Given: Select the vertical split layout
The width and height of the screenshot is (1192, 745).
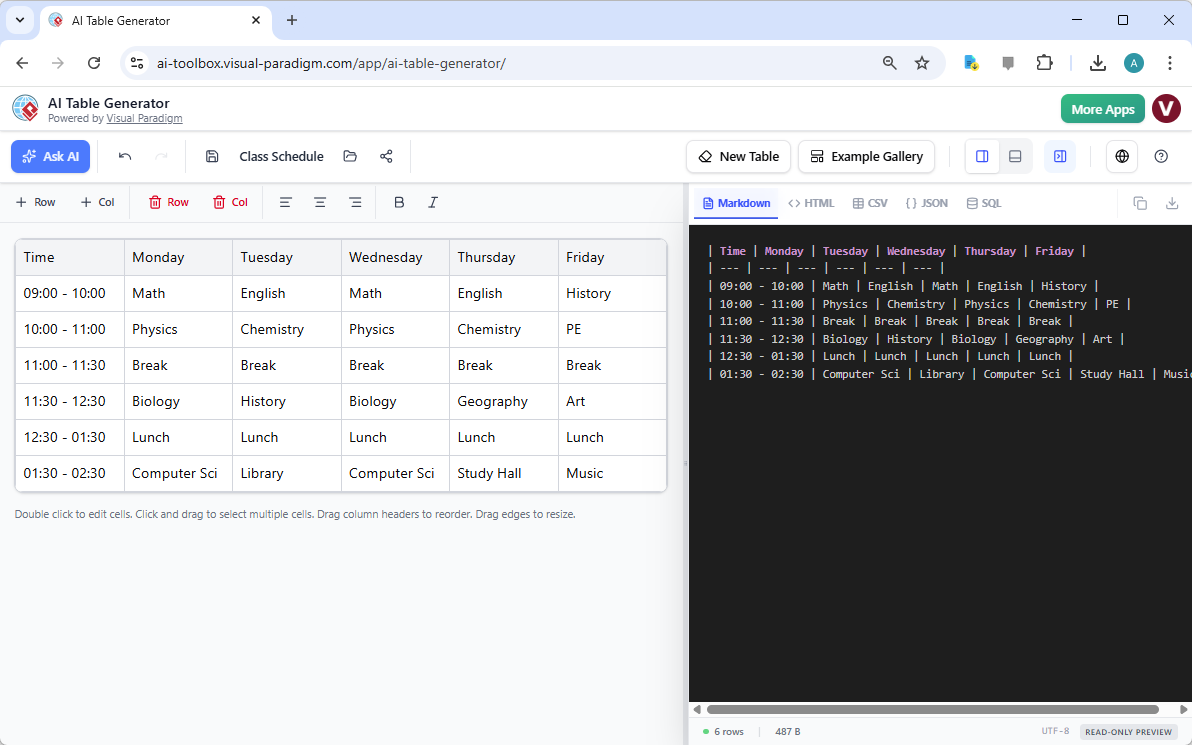Looking at the screenshot, I should click(x=981, y=156).
